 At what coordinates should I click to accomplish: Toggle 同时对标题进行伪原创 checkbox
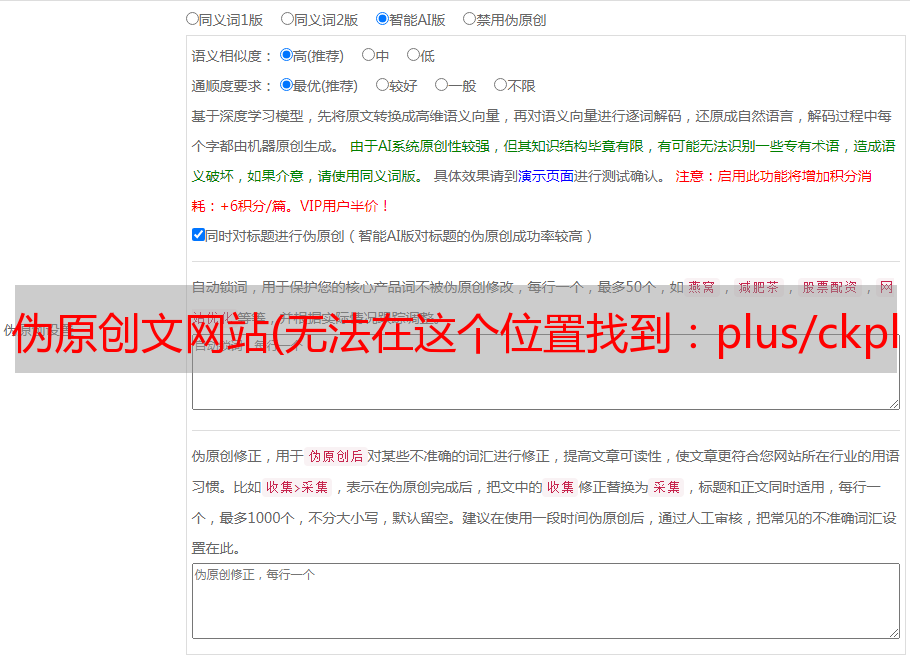pyautogui.click(x=198, y=235)
